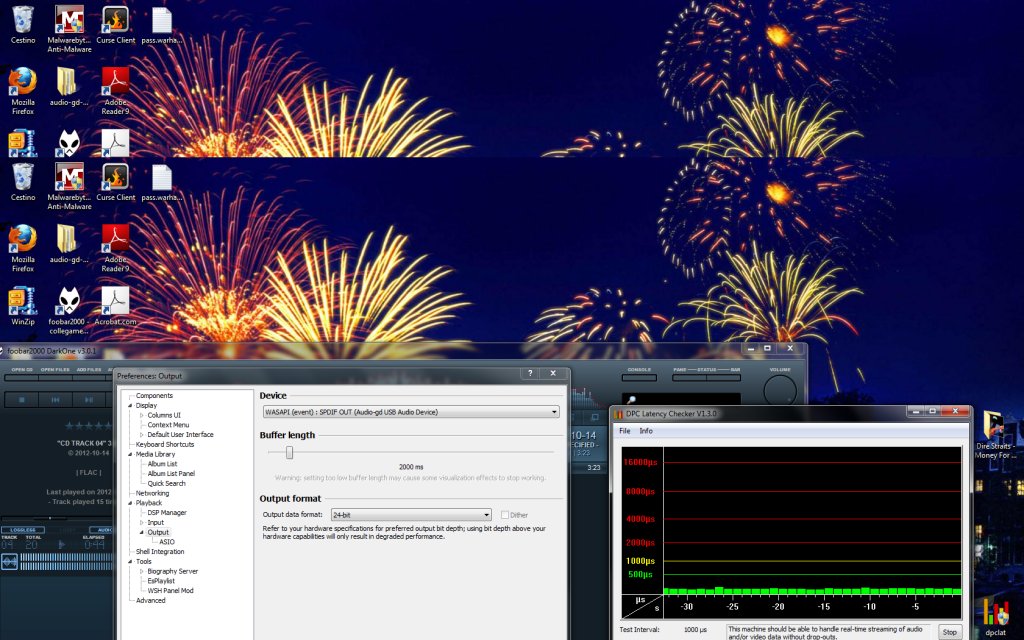Expand the Default User Interface node arrow
Screen dimensions: 1024x640
pyautogui.click(x=142, y=435)
